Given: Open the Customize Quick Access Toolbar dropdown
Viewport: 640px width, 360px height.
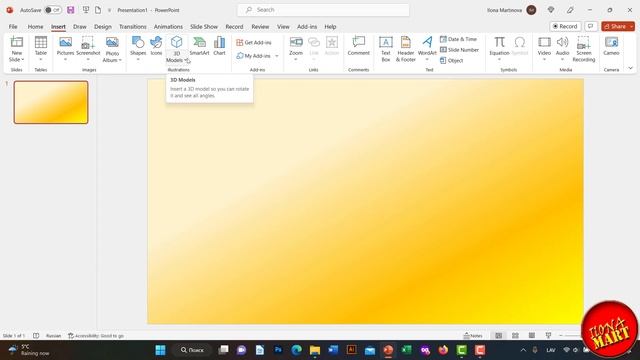Looking at the screenshot, I should (109, 10).
